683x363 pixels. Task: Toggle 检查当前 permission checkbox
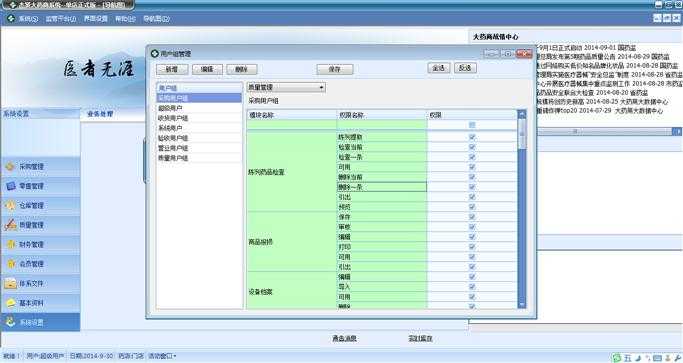472,147
